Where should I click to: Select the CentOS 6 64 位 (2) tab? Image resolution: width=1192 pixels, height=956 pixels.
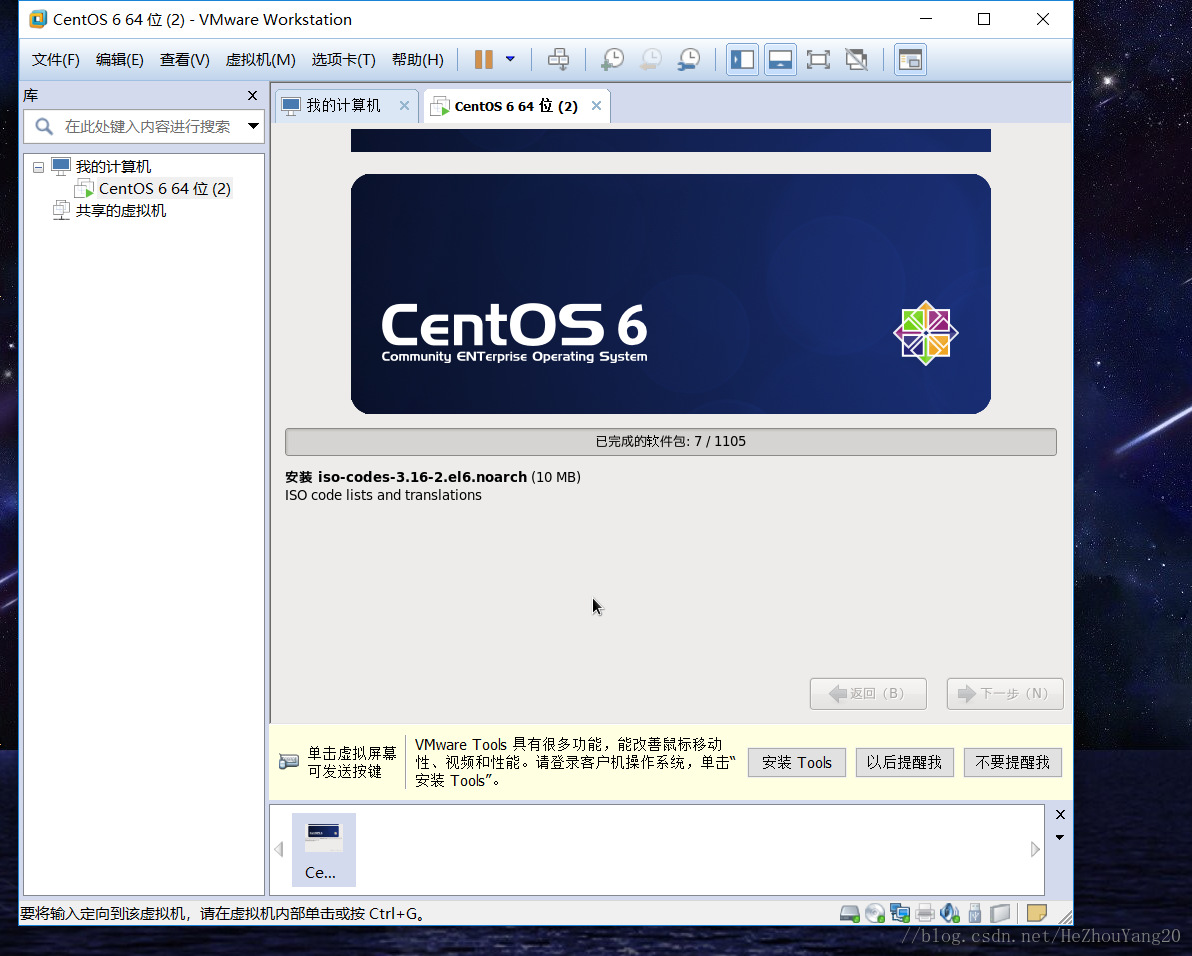tap(515, 106)
